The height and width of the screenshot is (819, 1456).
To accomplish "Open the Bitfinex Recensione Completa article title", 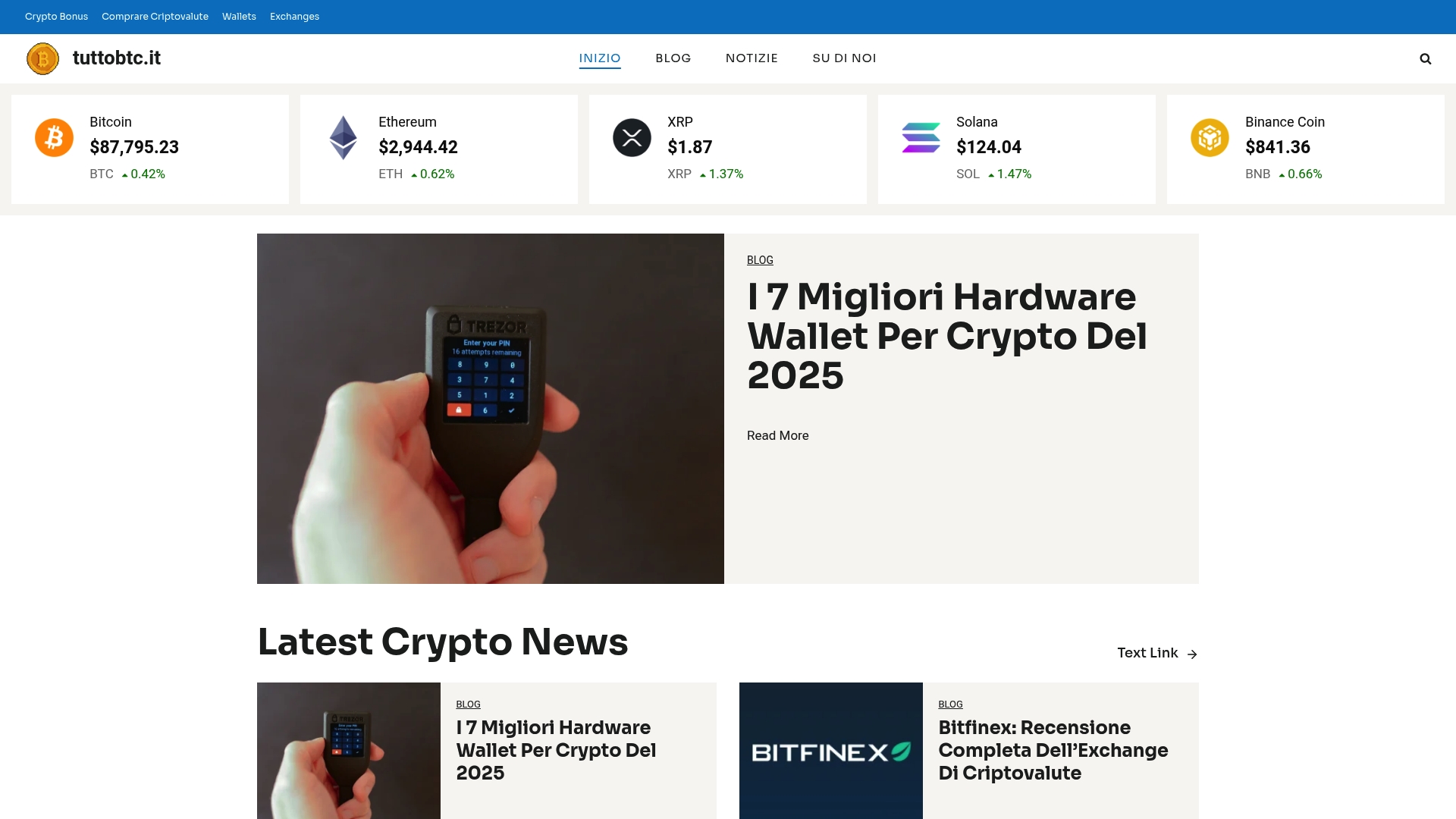I will click(1053, 750).
